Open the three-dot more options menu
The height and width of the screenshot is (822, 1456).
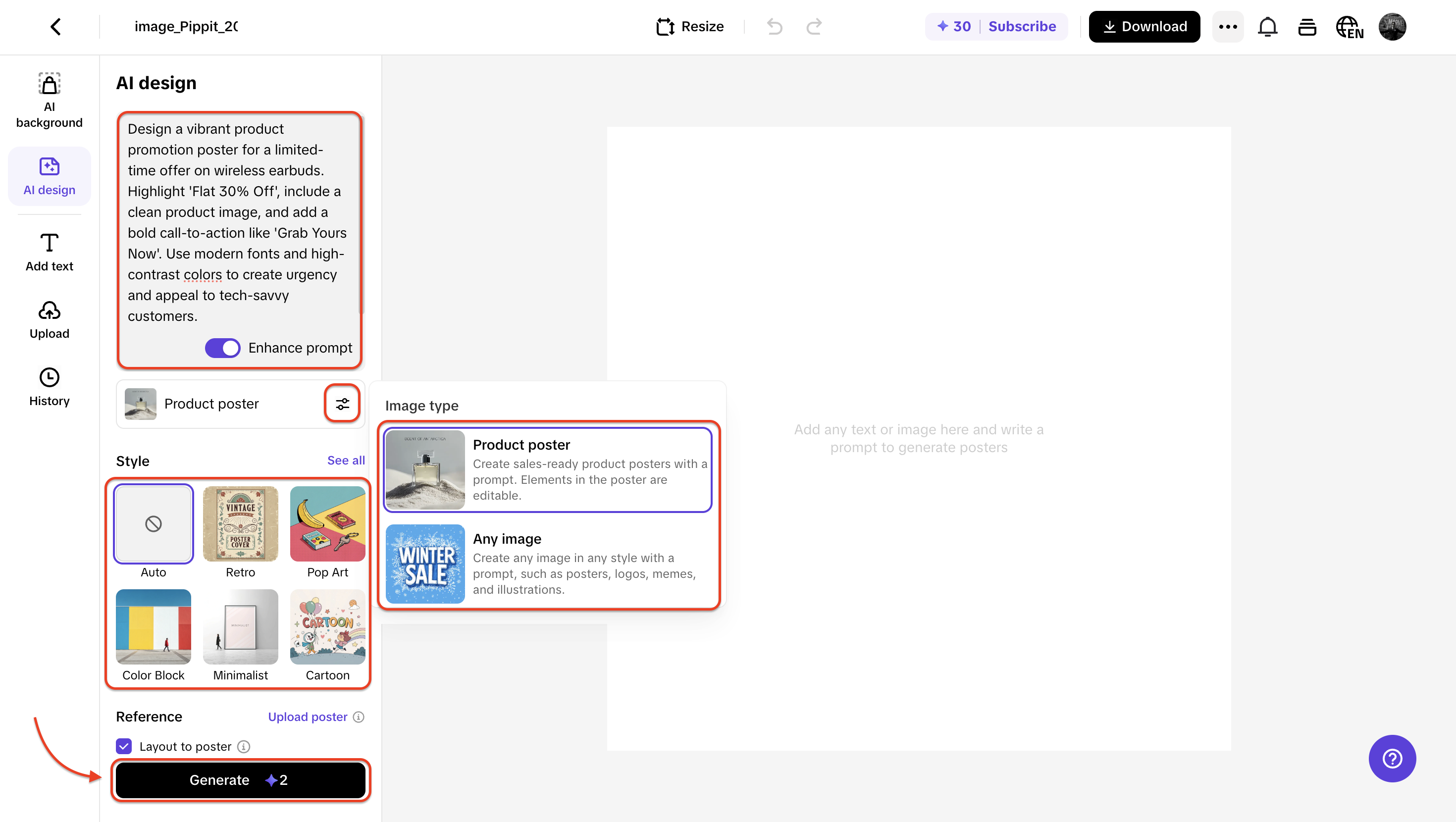pos(1228,27)
